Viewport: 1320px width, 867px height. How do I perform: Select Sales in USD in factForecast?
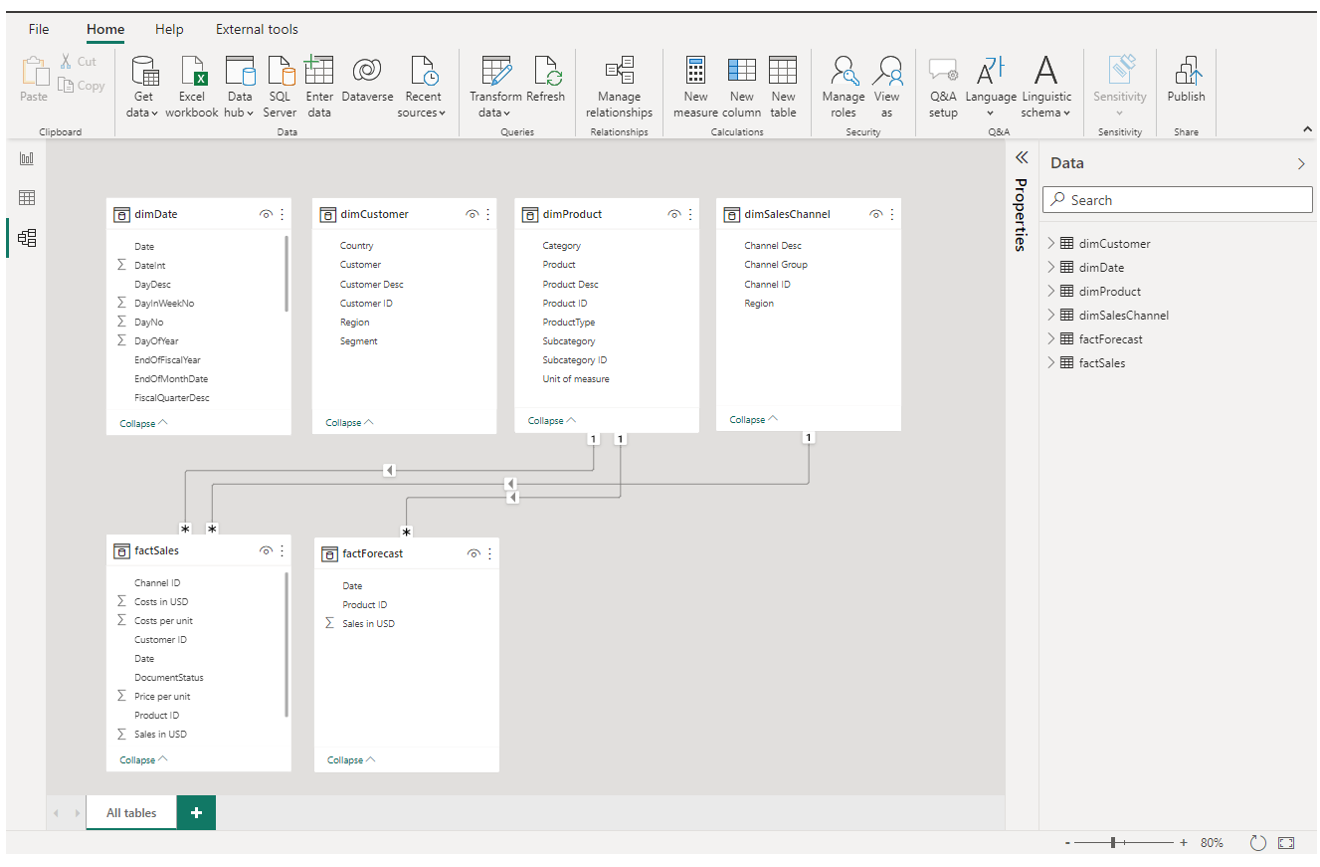368,624
